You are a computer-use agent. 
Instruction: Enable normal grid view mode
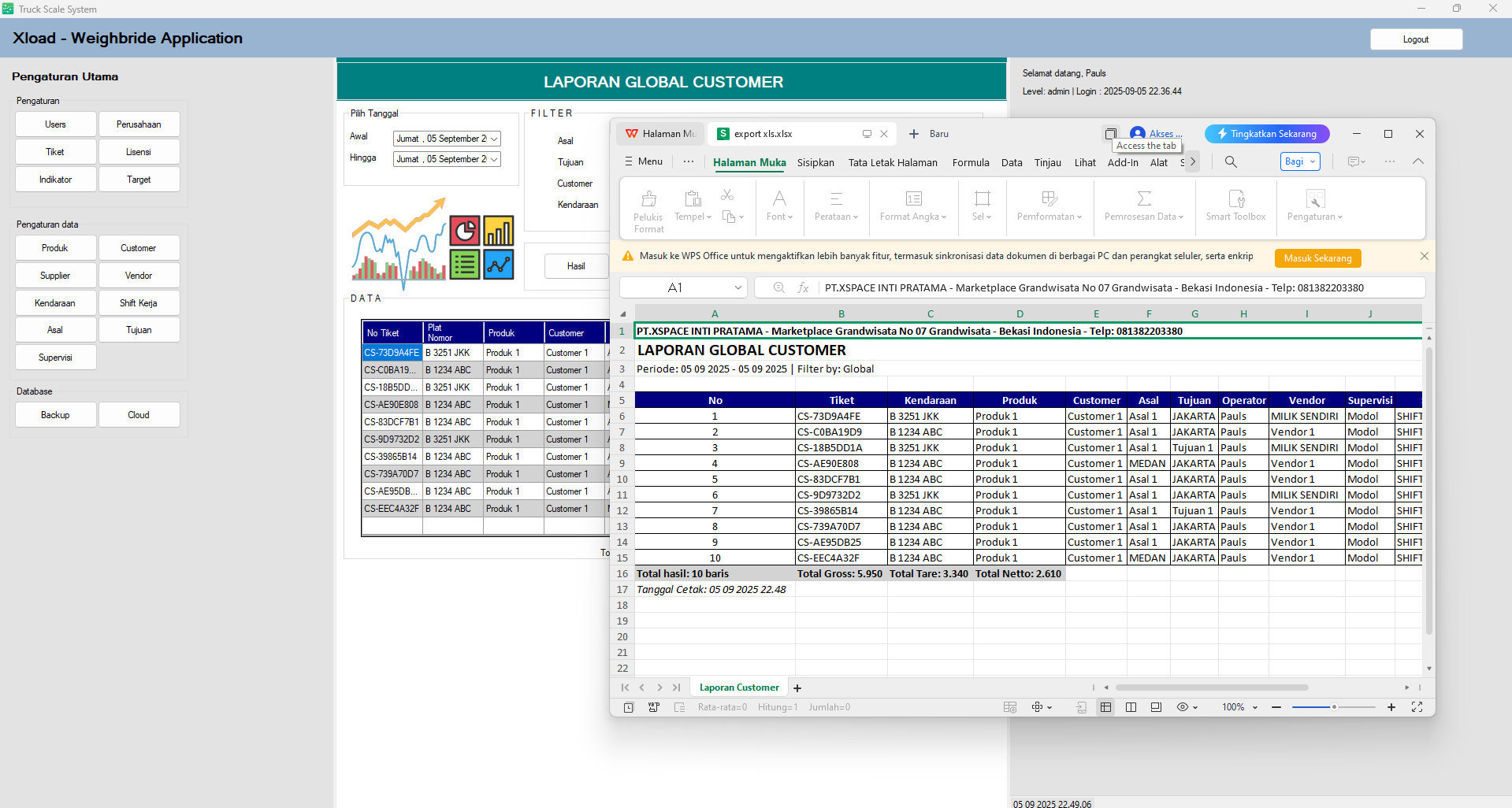pyautogui.click(x=1106, y=707)
